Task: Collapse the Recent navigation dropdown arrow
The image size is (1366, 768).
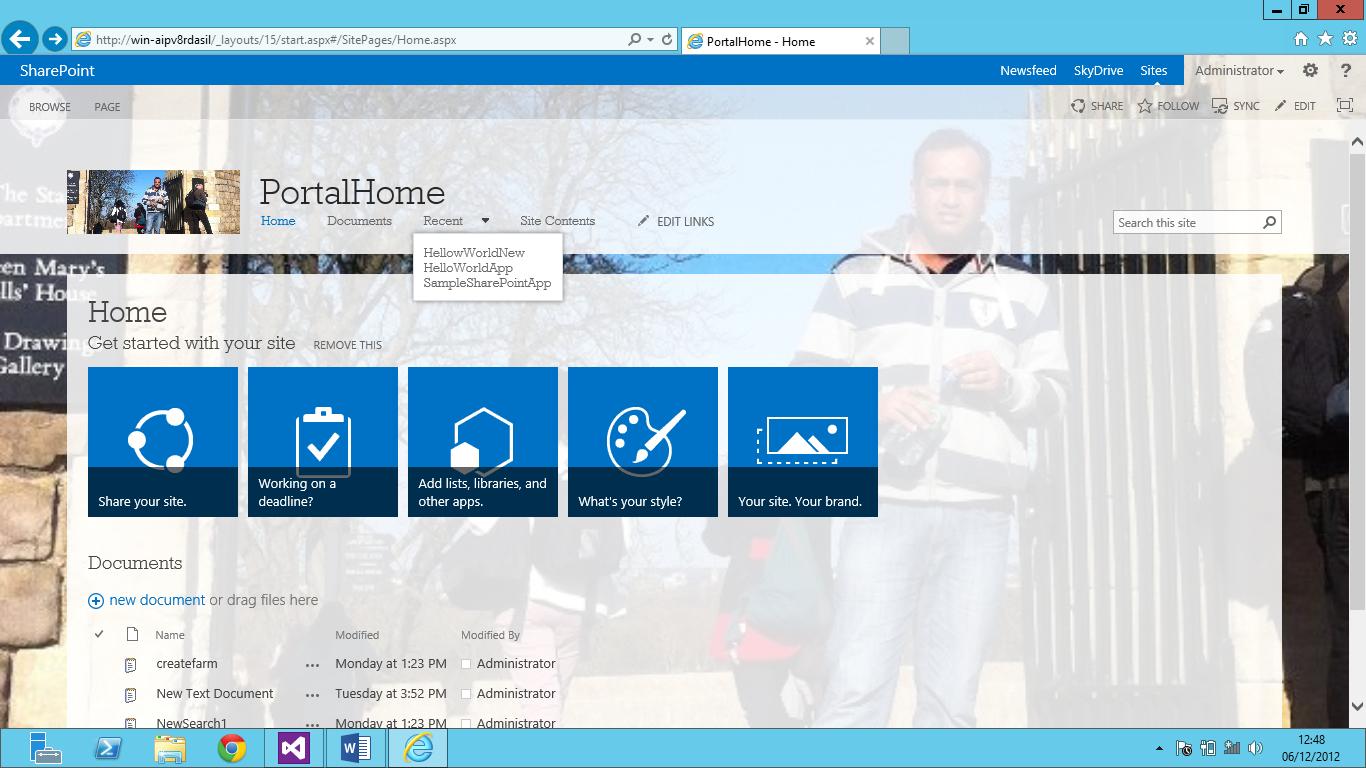Action: coord(485,221)
